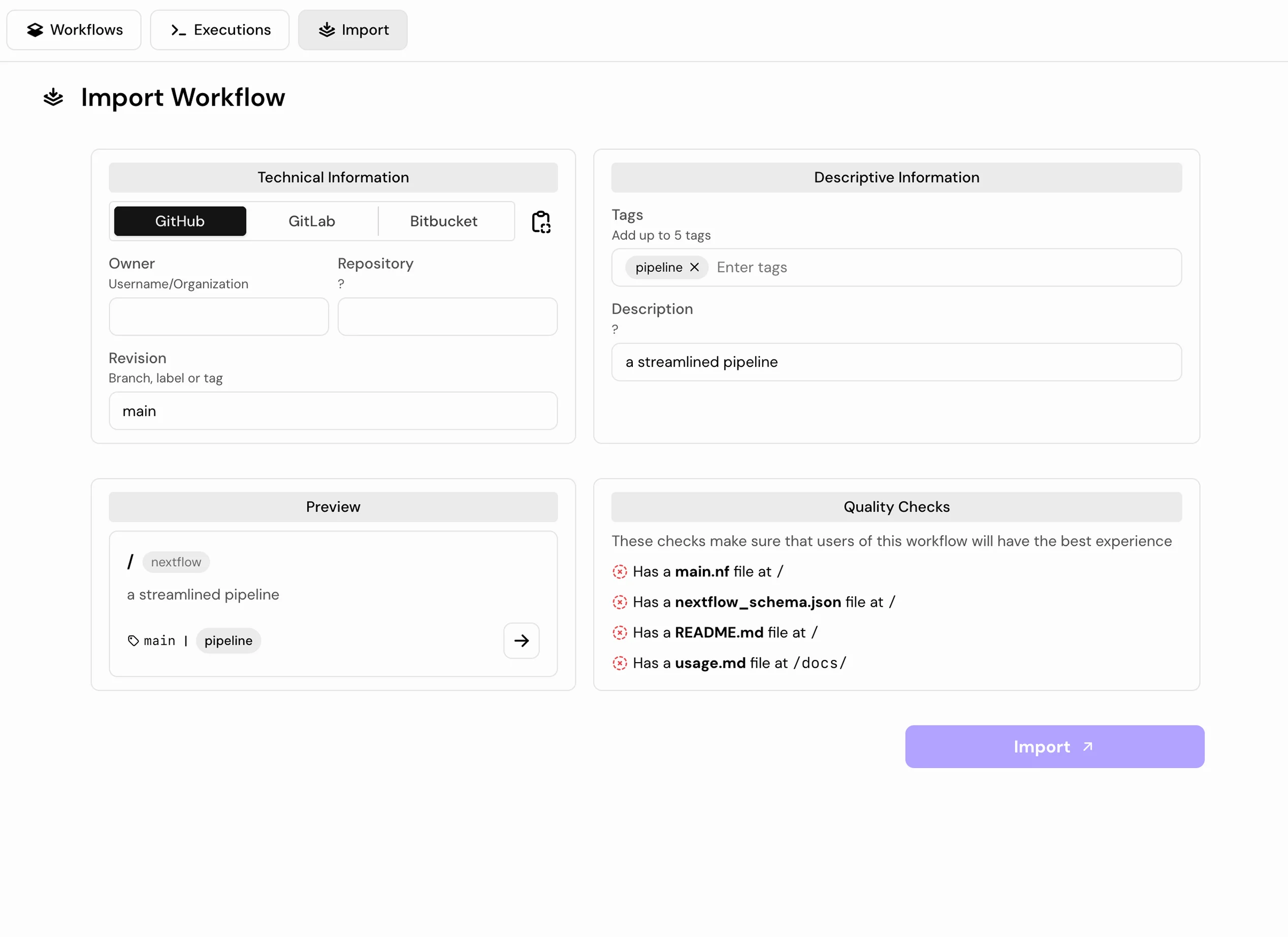Click the usage.md failed check icon
Image resolution: width=1288 pixels, height=937 pixels.
(x=620, y=663)
